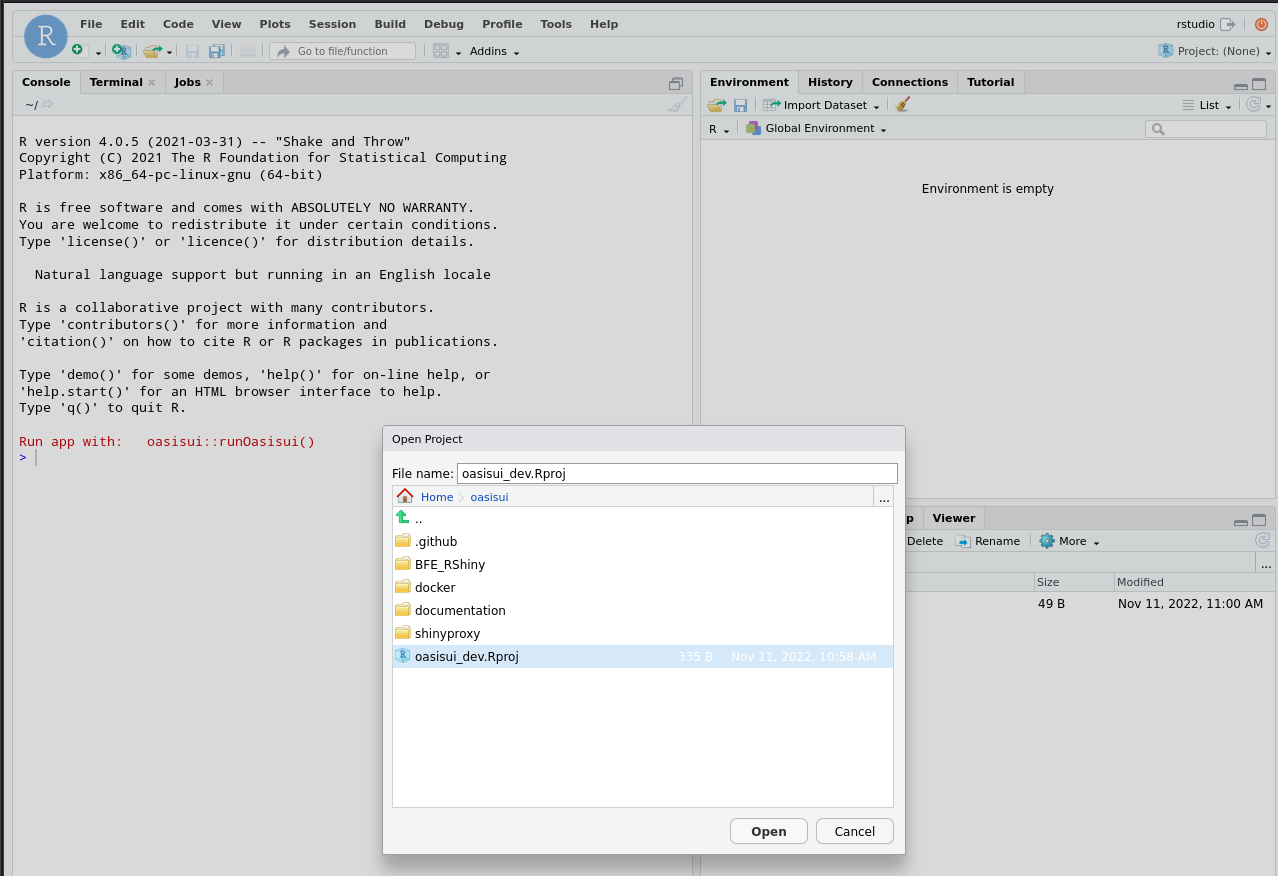Click the ellipsis button in Files pane path bar
The width and height of the screenshot is (1278, 876).
(x=1266, y=563)
